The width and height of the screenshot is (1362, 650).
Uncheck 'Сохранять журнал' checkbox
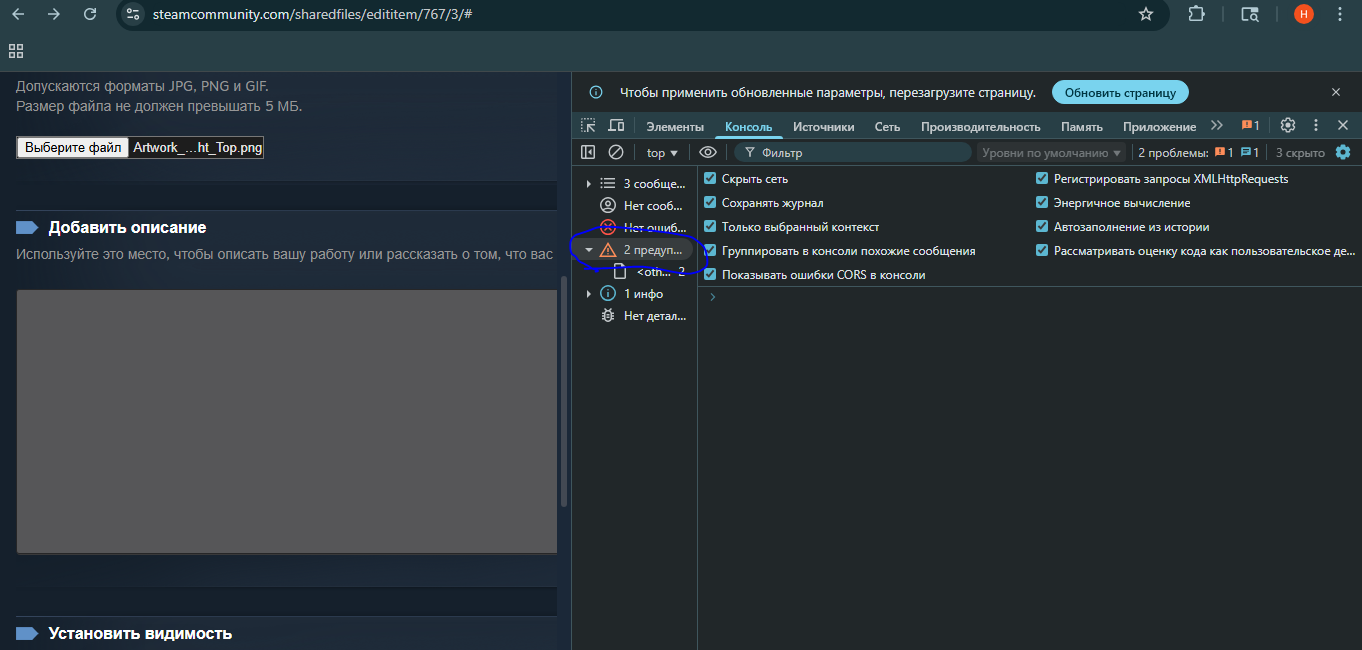710,203
